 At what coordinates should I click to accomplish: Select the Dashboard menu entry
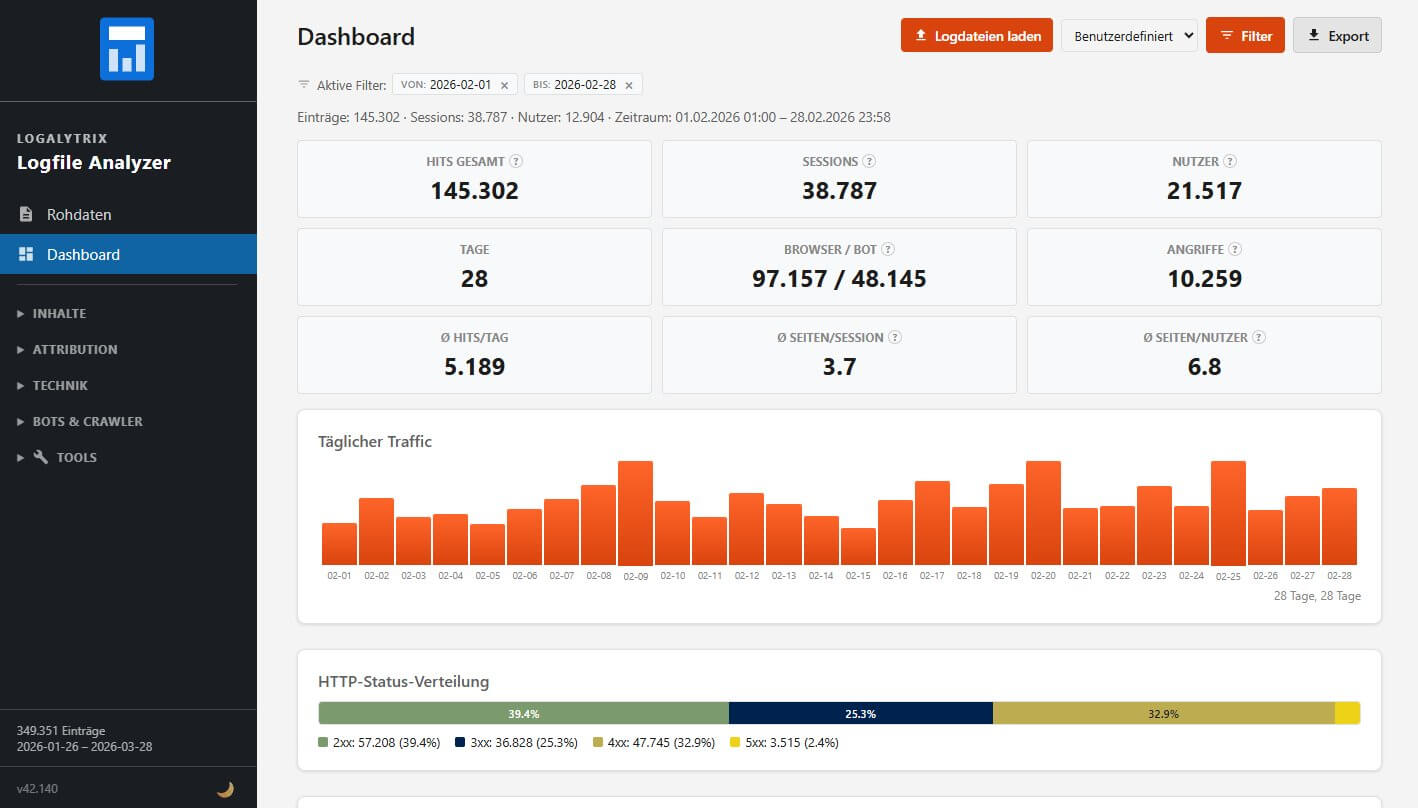(x=84, y=254)
